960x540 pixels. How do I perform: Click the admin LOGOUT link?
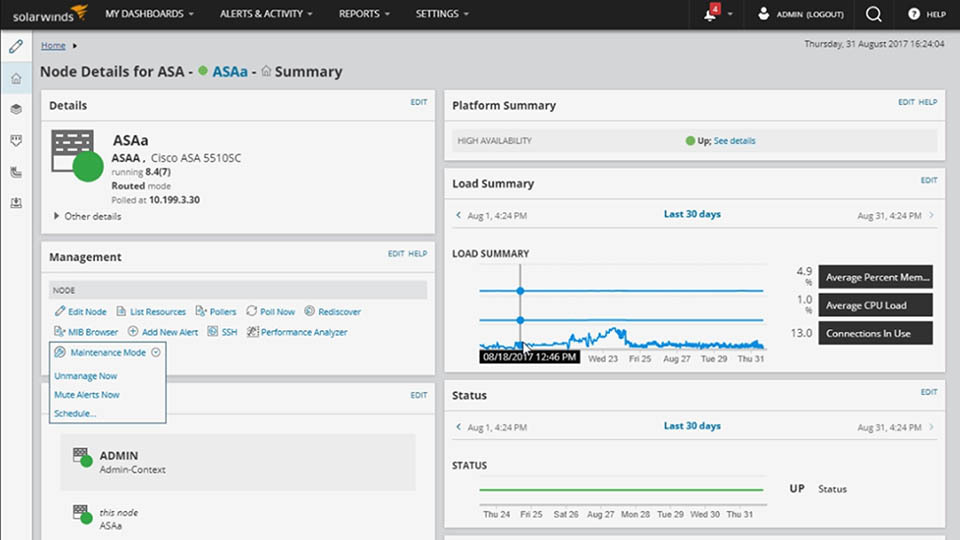(x=823, y=14)
